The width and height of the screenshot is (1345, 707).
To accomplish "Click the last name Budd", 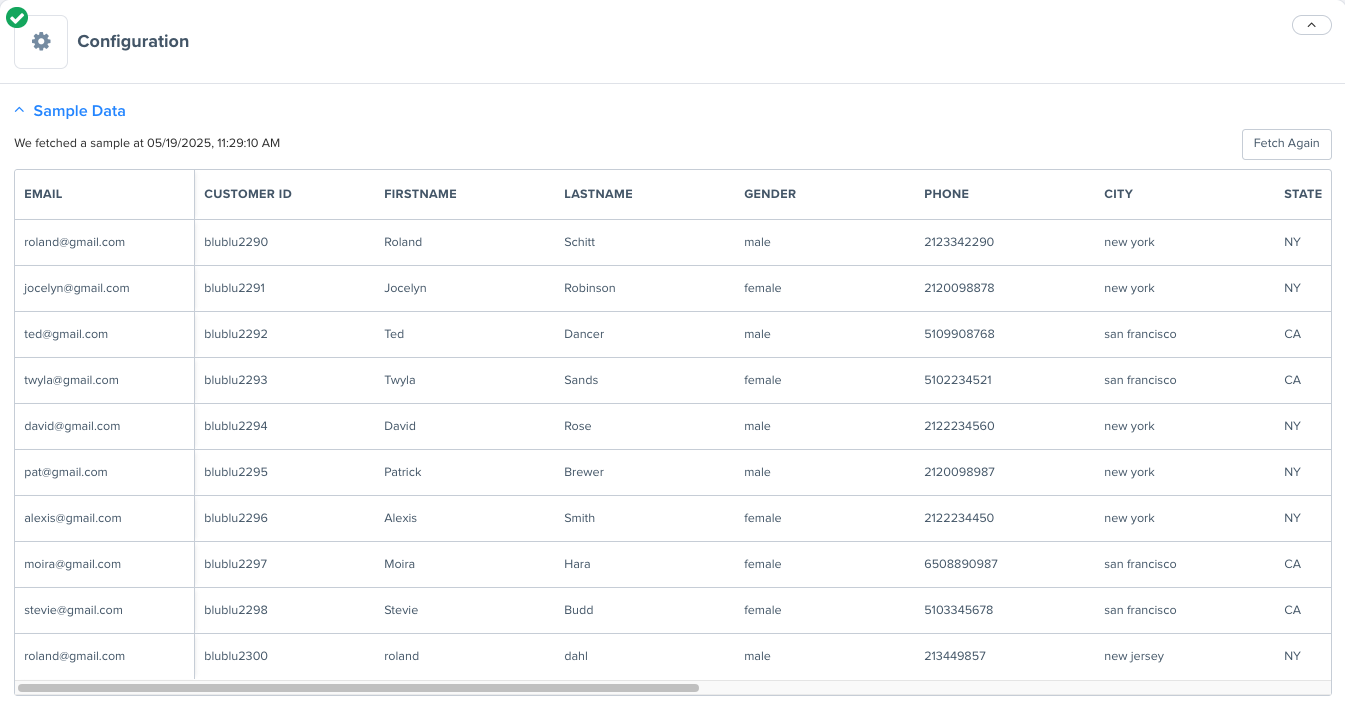I will pyautogui.click(x=579, y=610).
